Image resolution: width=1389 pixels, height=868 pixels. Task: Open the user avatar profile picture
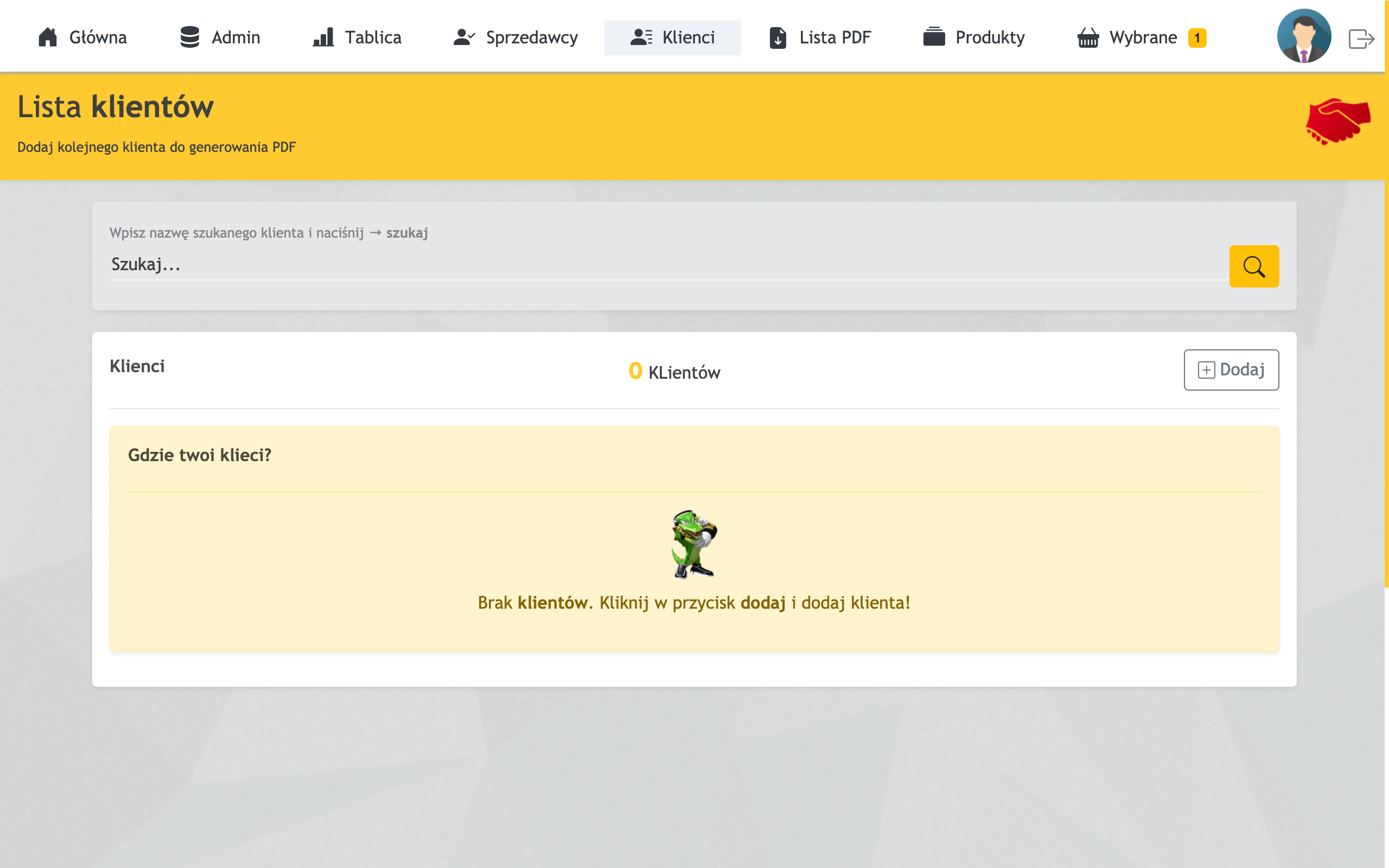pyautogui.click(x=1303, y=36)
